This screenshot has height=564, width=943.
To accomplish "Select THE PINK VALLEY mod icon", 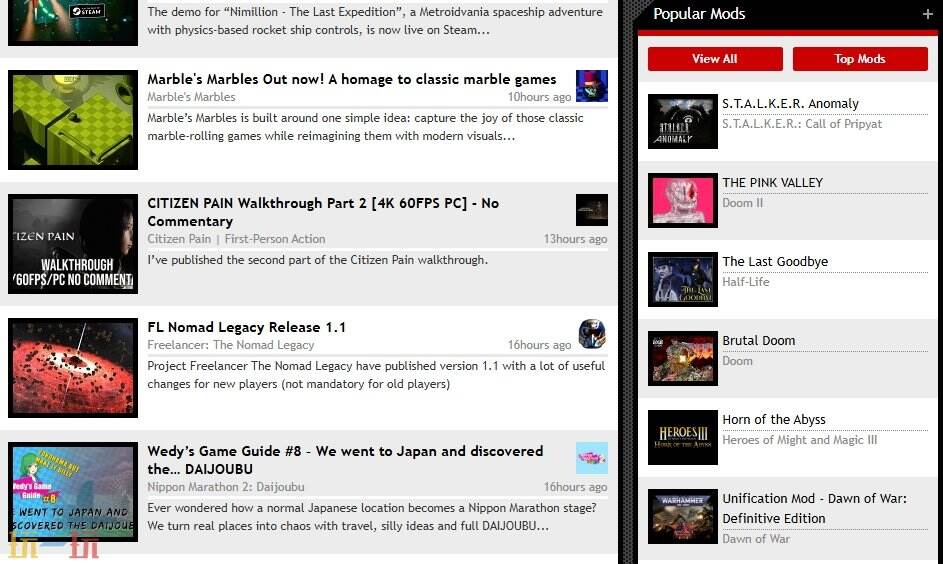I will pos(683,200).
